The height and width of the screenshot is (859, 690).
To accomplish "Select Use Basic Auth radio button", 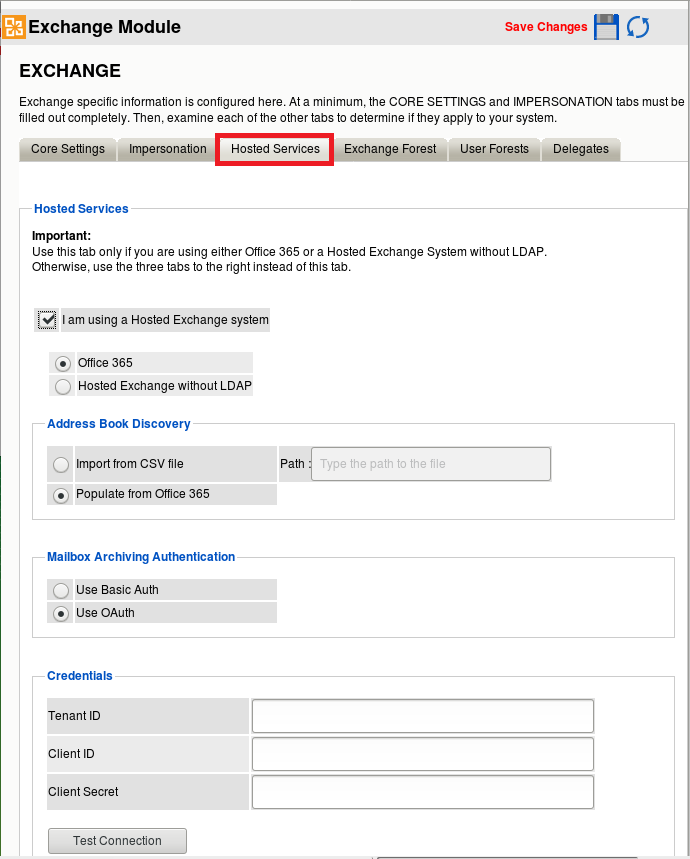I will click(62, 591).
